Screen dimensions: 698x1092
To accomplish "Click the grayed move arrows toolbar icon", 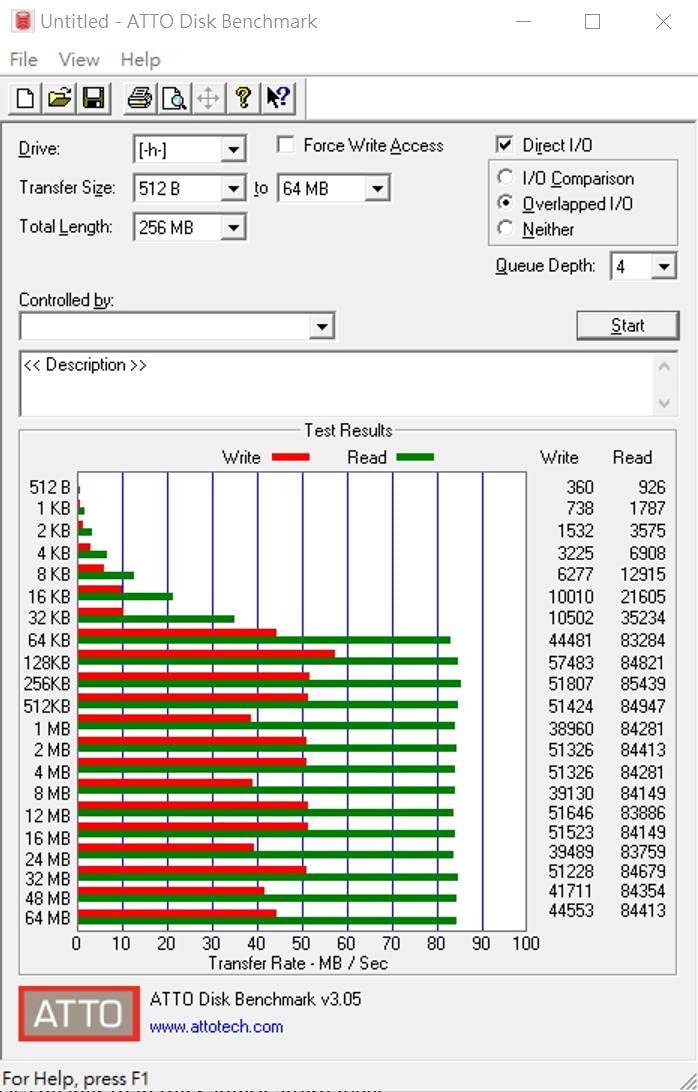I will (208, 98).
